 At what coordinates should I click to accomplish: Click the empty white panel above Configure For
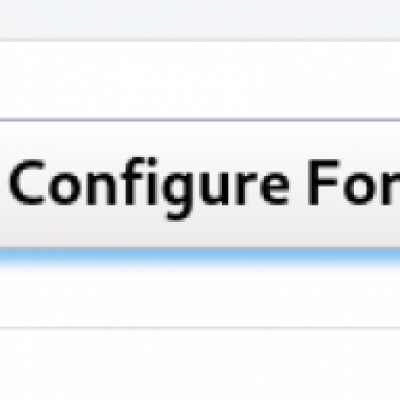pos(200,79)
